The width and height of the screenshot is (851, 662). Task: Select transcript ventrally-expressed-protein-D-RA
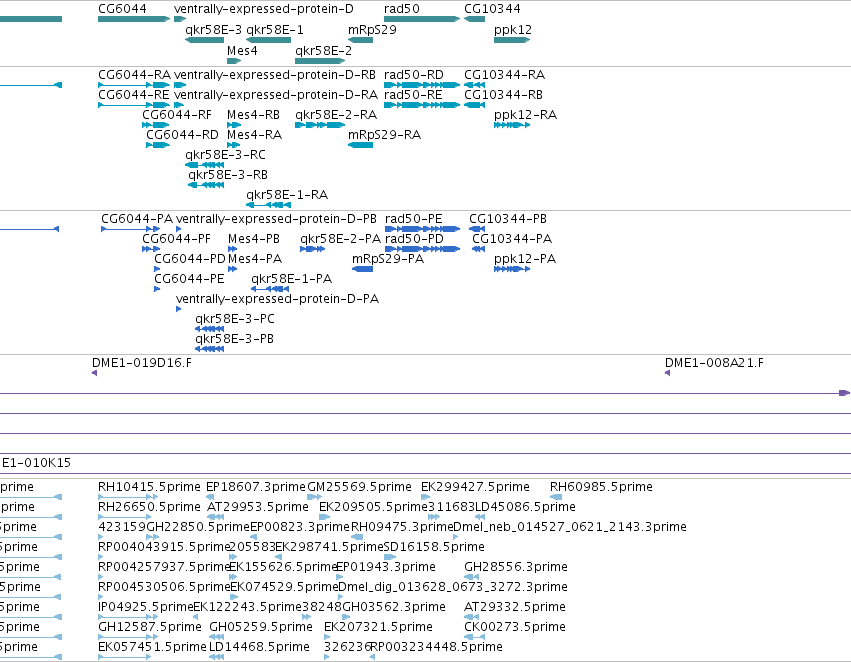[x=276, y=95]
